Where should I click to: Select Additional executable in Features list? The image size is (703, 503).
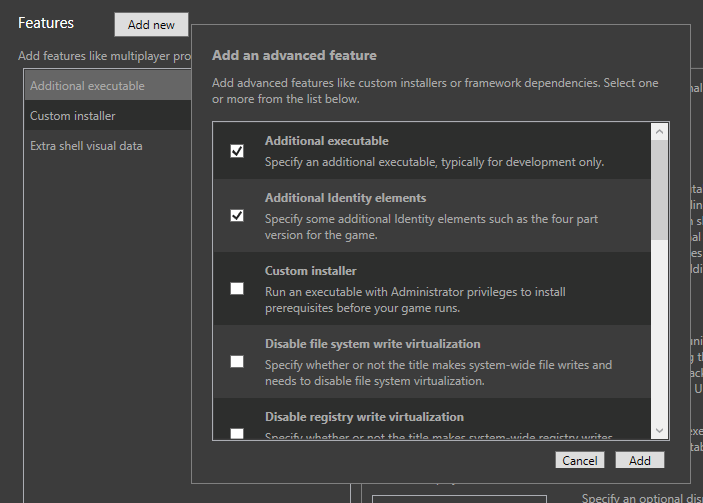pos(108,85)
